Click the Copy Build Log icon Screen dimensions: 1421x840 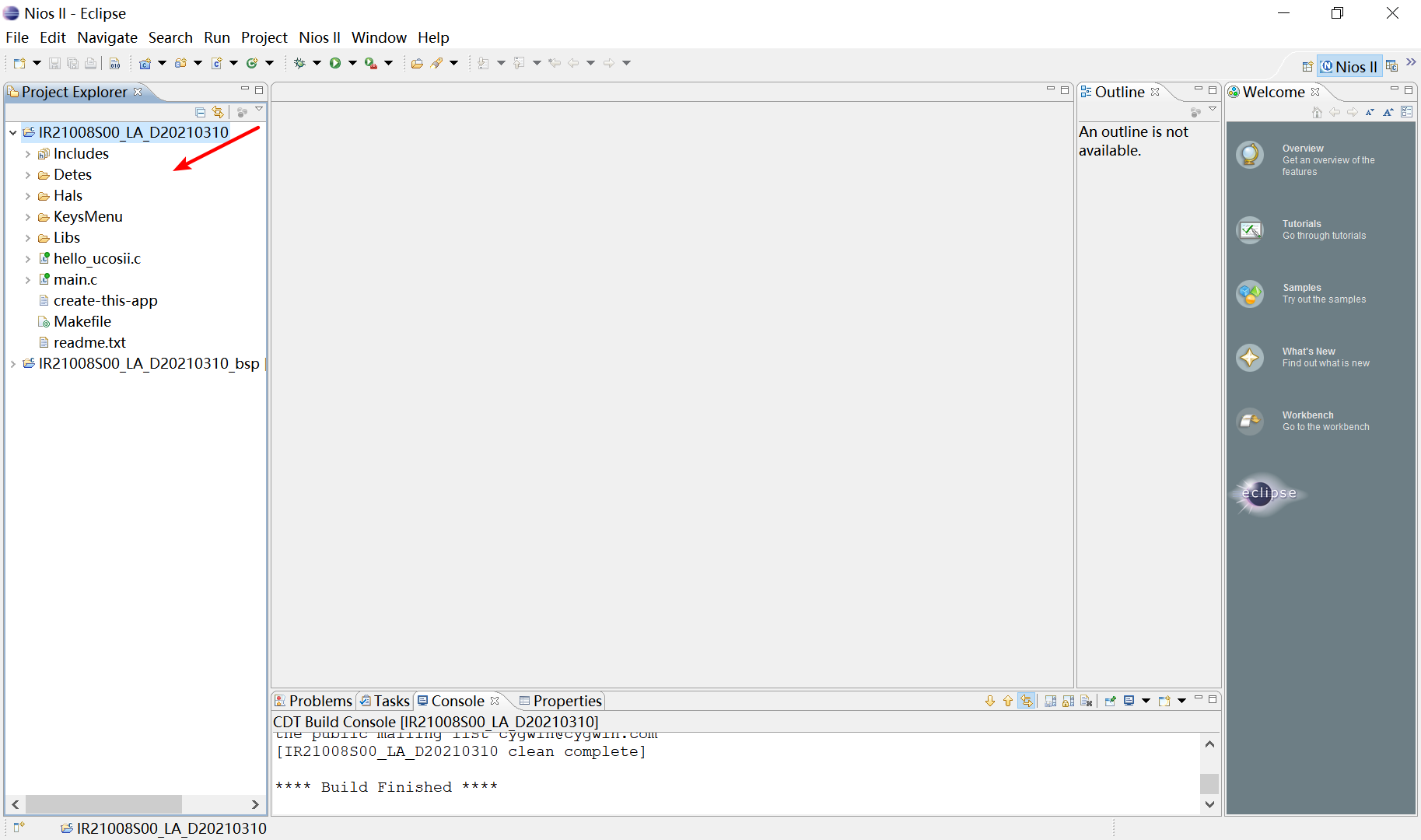pos(1051,701)
